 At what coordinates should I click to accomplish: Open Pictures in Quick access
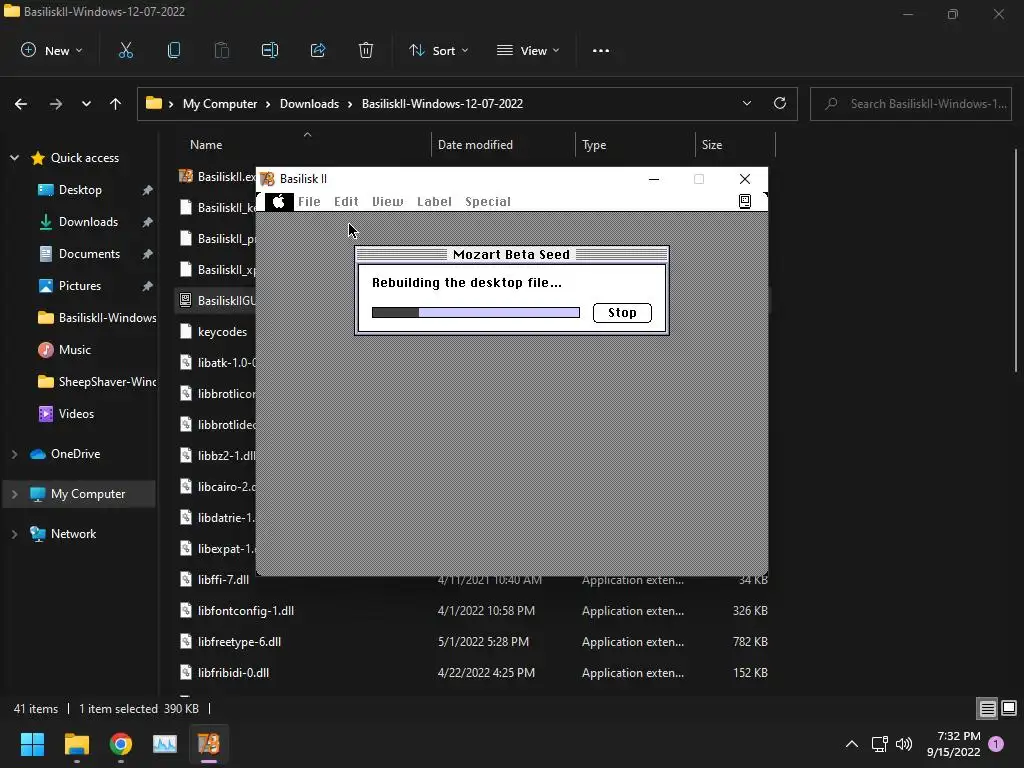pos(79,286)
